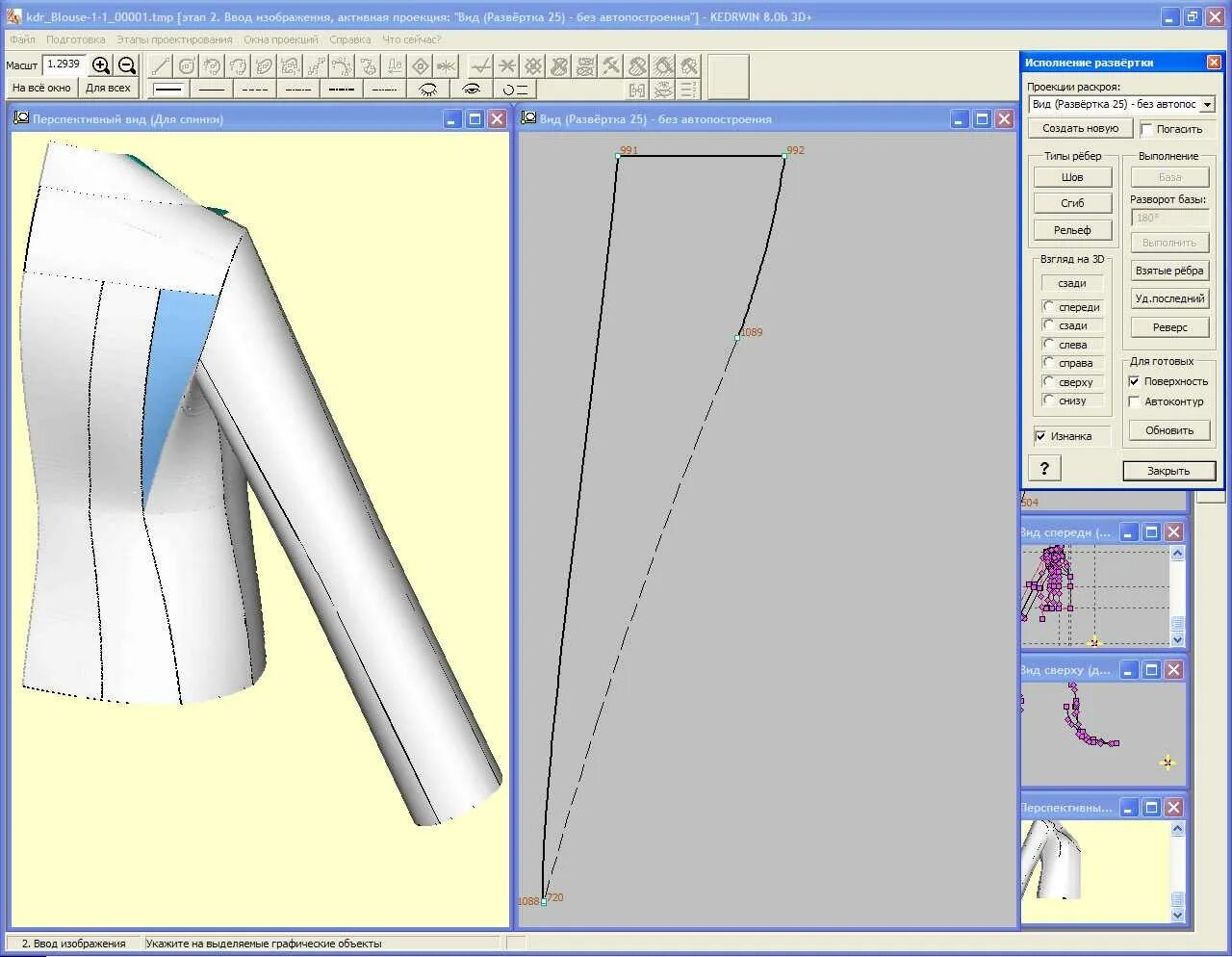Click the На всё окно button
1232x957 pixels.
point(41,88)
